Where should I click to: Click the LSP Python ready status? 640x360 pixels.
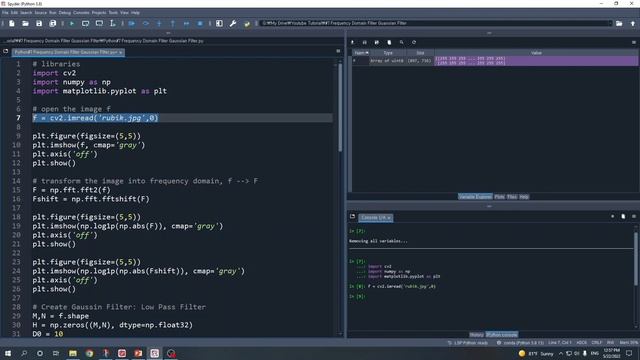coord(468,343)
